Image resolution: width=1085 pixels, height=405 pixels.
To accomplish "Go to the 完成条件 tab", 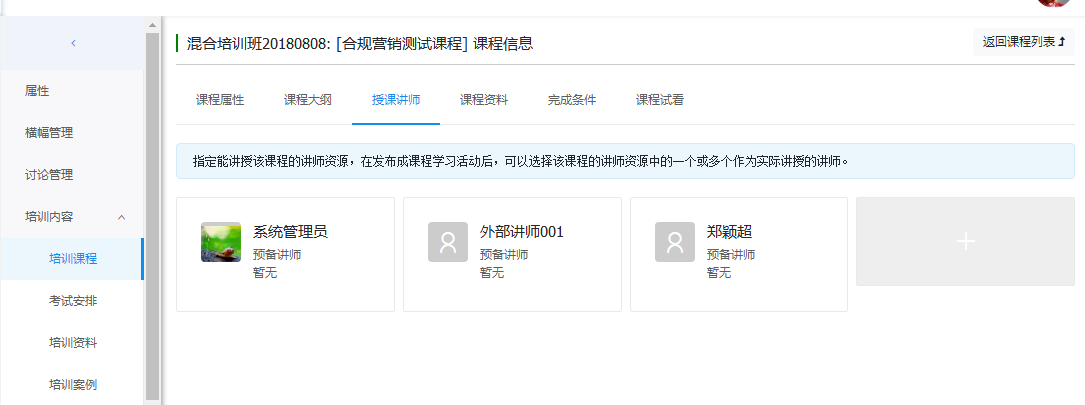I will click(572, 100).
